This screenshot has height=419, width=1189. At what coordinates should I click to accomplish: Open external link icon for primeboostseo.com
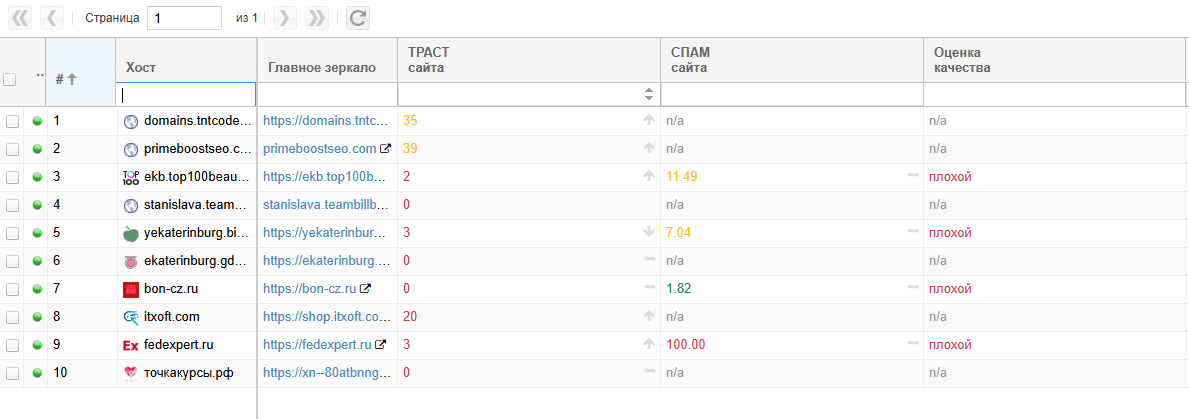point(386,149)
